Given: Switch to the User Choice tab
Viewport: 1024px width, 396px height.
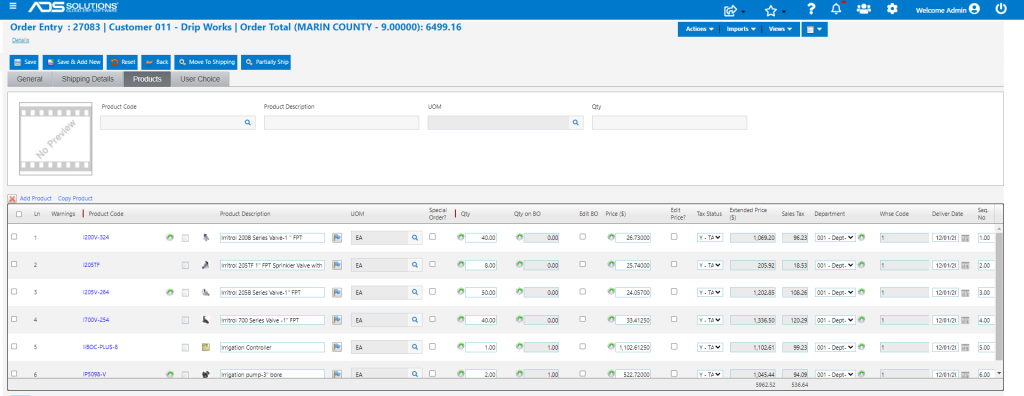Looking at the screenshot, I should click(x=200, y=79).
